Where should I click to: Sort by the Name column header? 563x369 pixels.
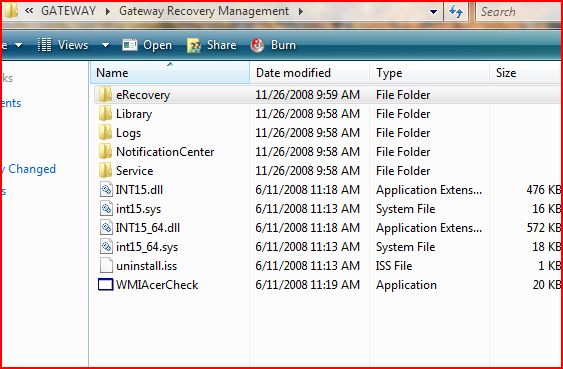pyautogui.click(x=169, y=73)
